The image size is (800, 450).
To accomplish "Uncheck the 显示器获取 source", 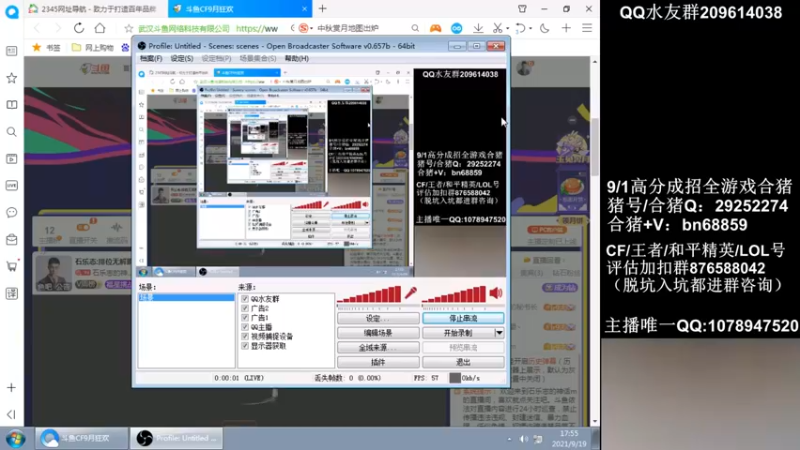I will [245, 345].
